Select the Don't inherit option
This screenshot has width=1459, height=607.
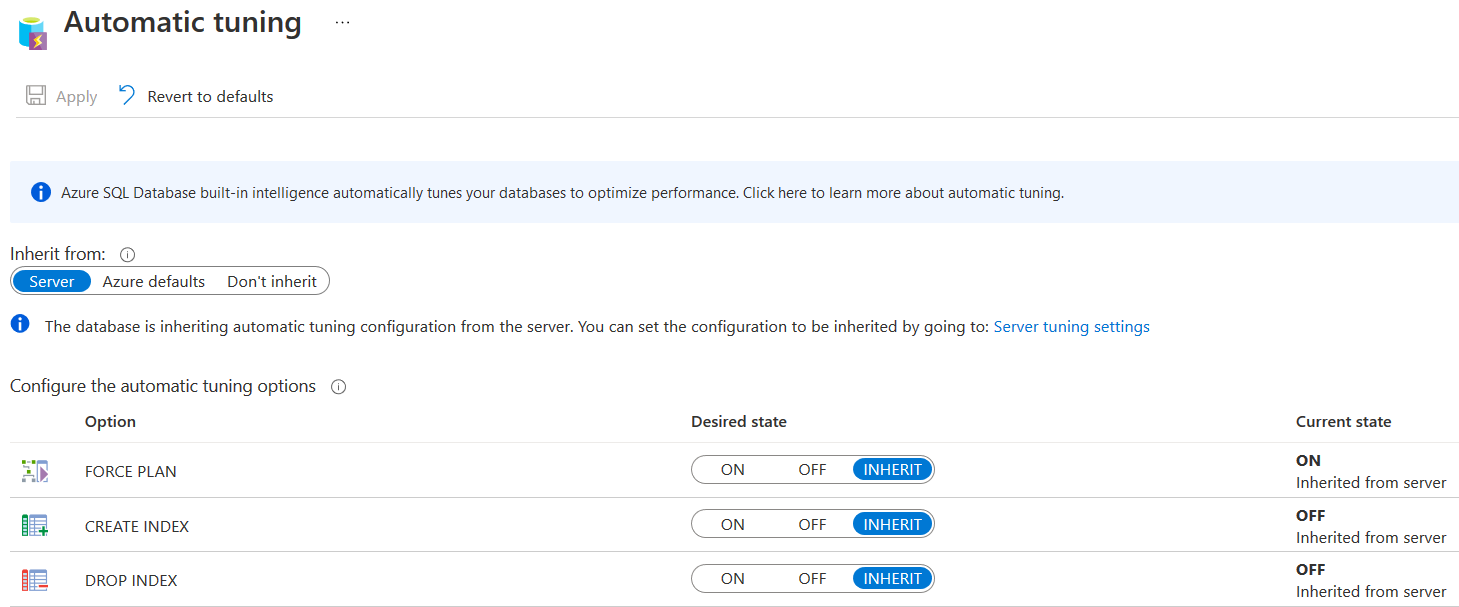272,282
